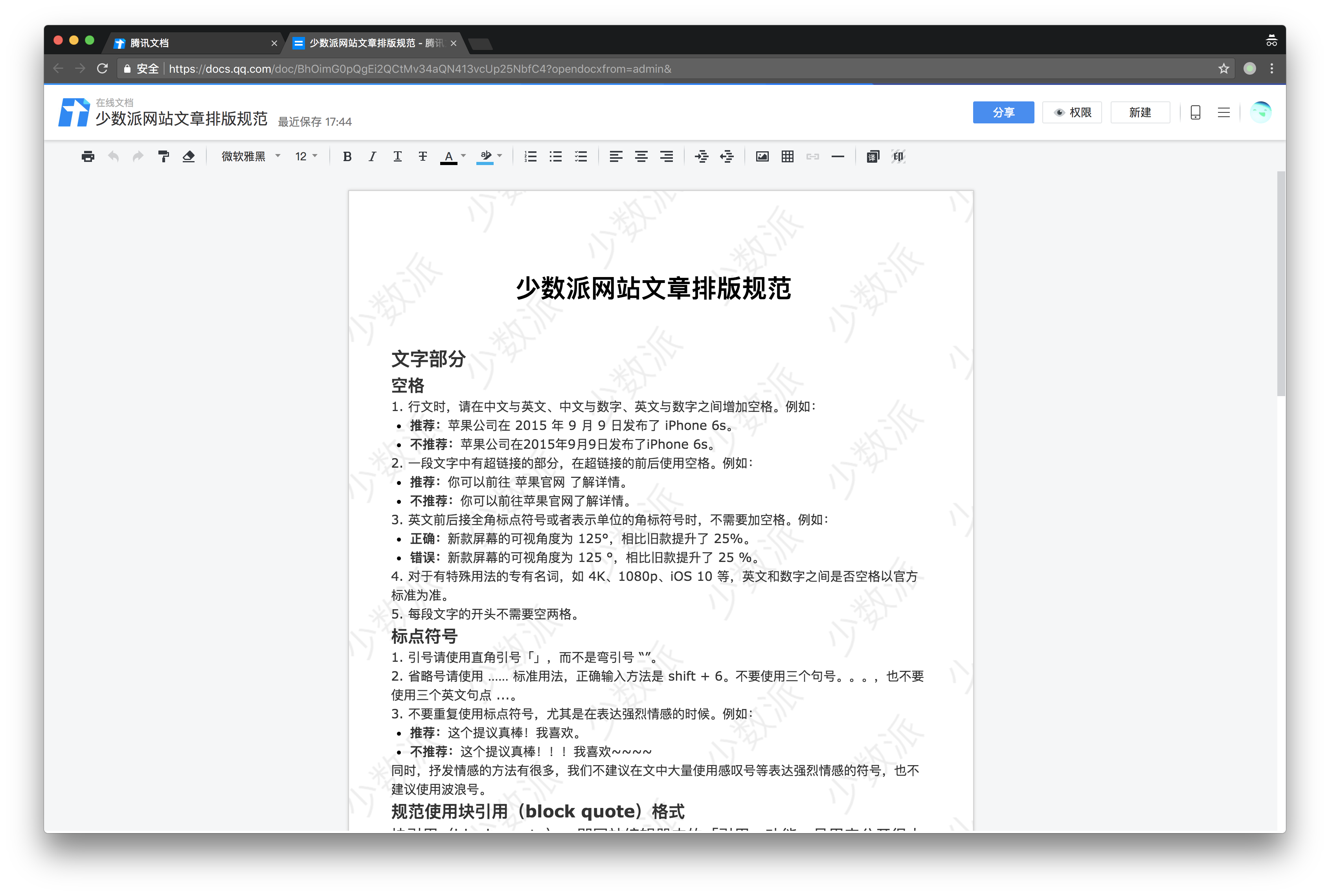Open a new browser tab
The height and width of the screenshot is (896, 1330).
click(479, 44)
